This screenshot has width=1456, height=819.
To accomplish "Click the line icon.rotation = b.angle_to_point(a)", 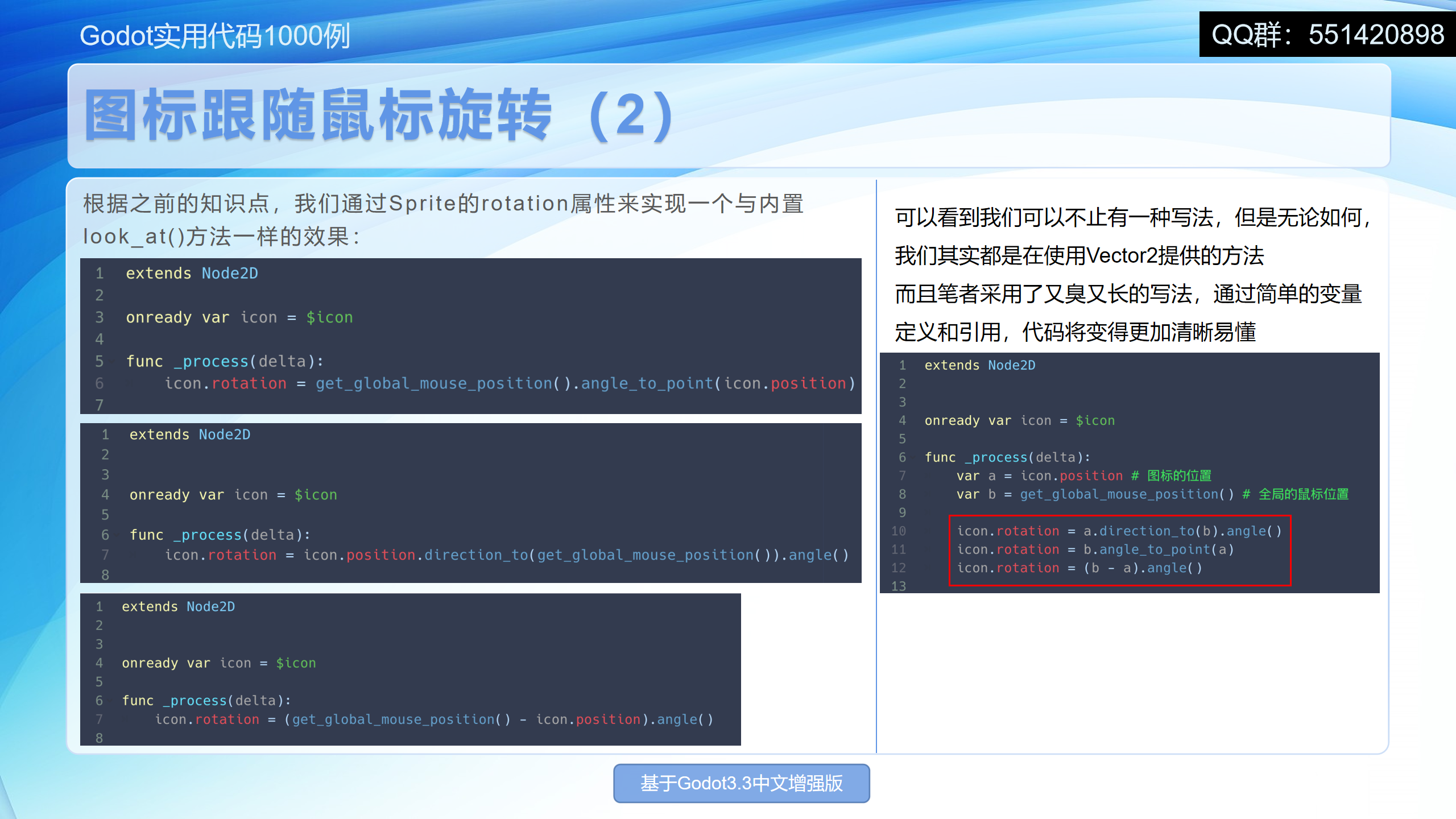I will click(1095, 549).
